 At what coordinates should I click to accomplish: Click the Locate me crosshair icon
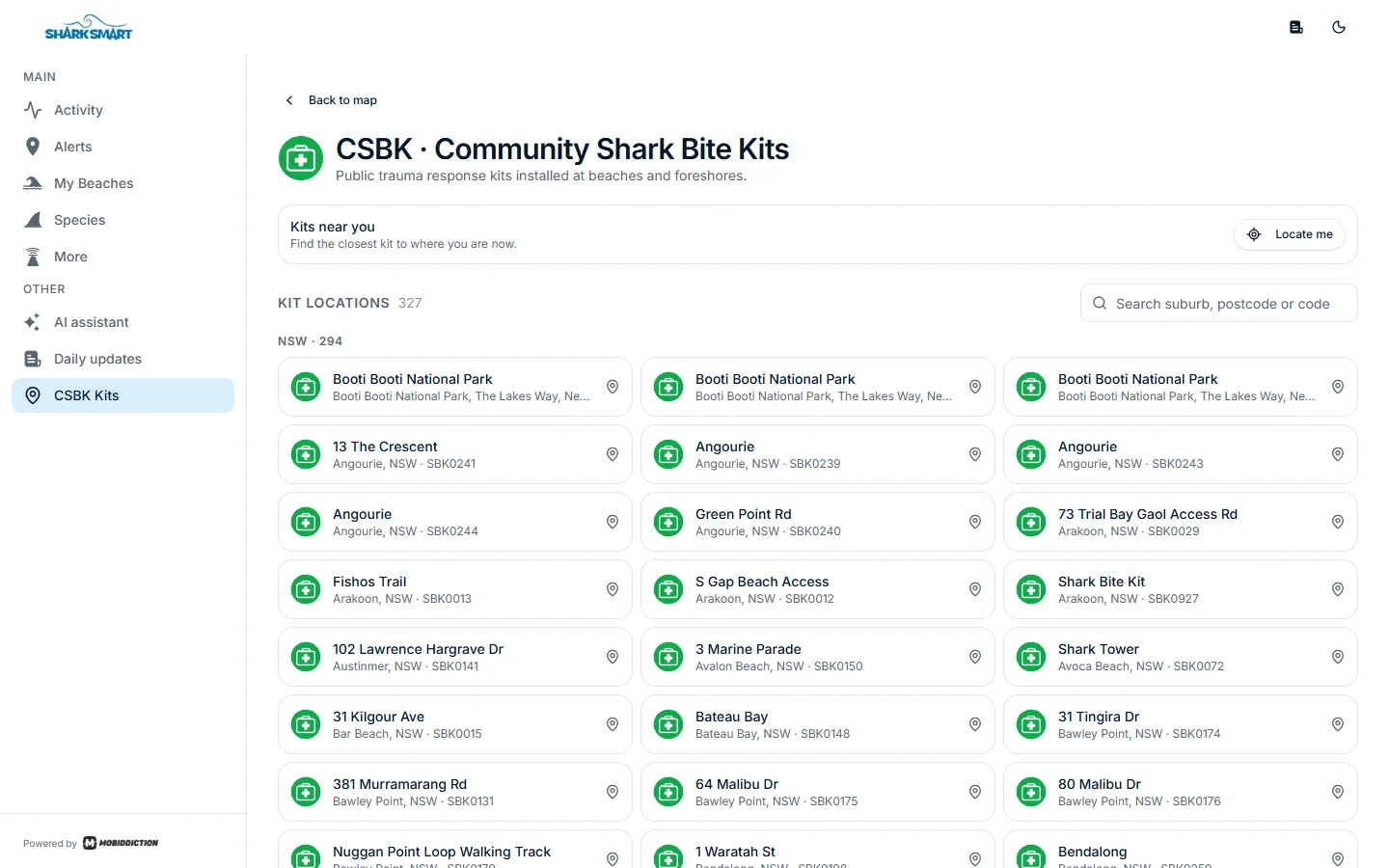click(x=1254, y=234)
